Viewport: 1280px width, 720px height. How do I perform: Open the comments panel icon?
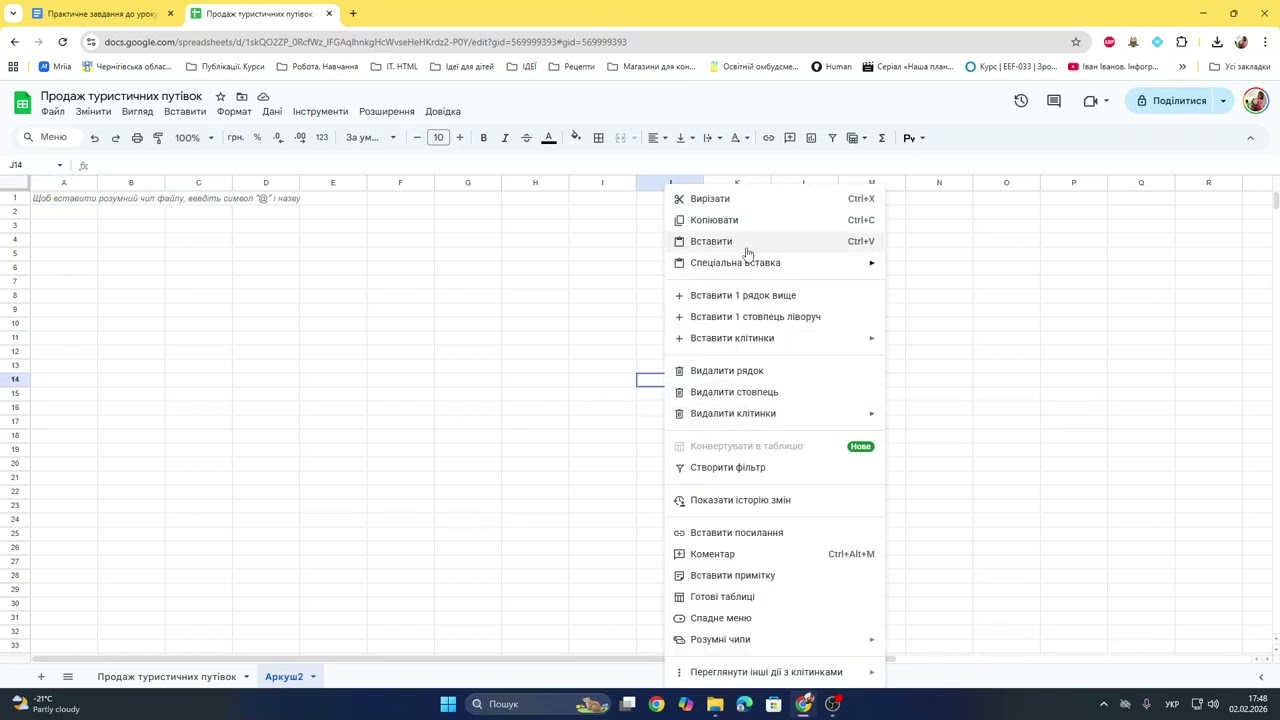[x=1054, y=101]
